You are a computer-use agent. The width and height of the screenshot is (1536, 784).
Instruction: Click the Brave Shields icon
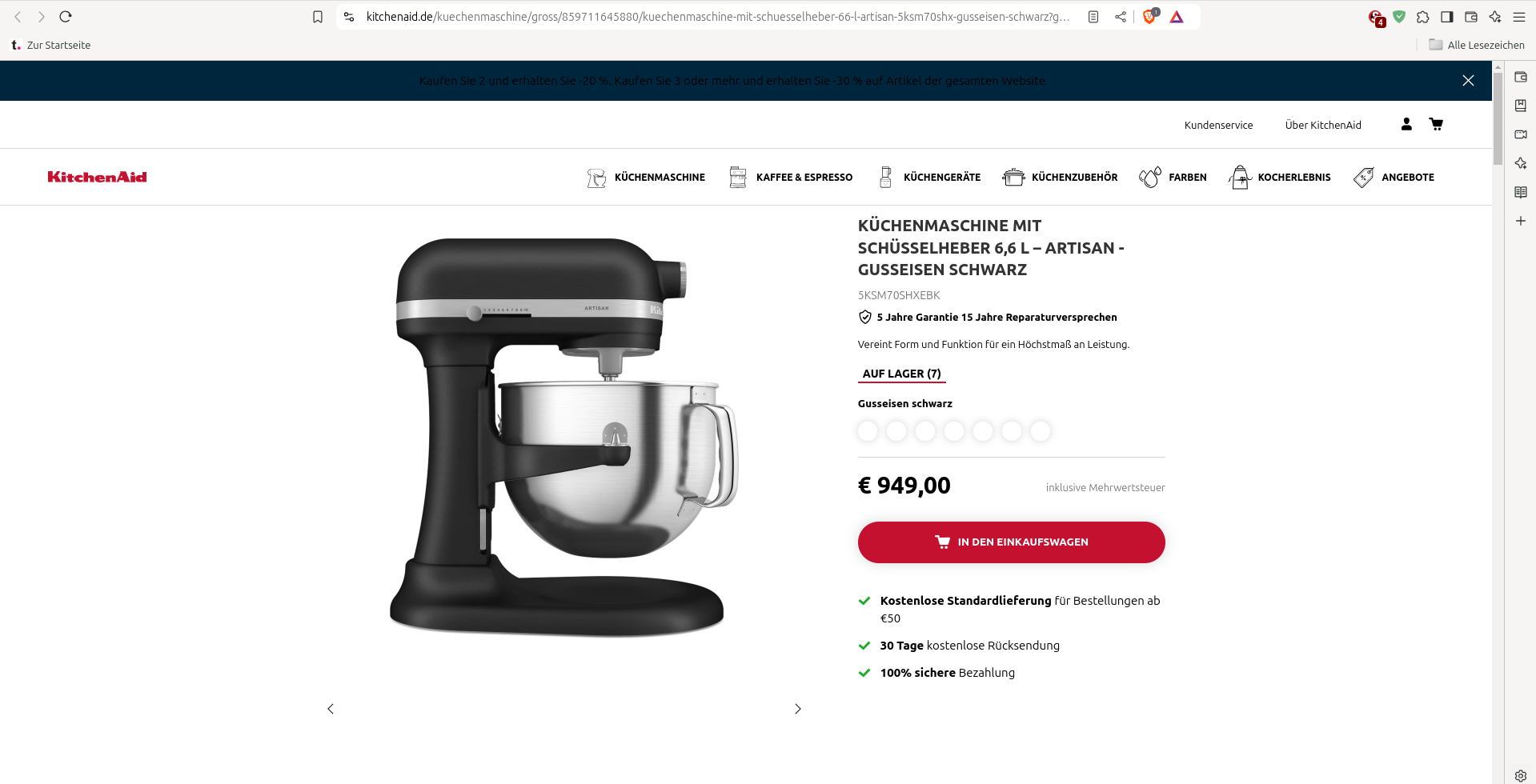click(1150, 16)
